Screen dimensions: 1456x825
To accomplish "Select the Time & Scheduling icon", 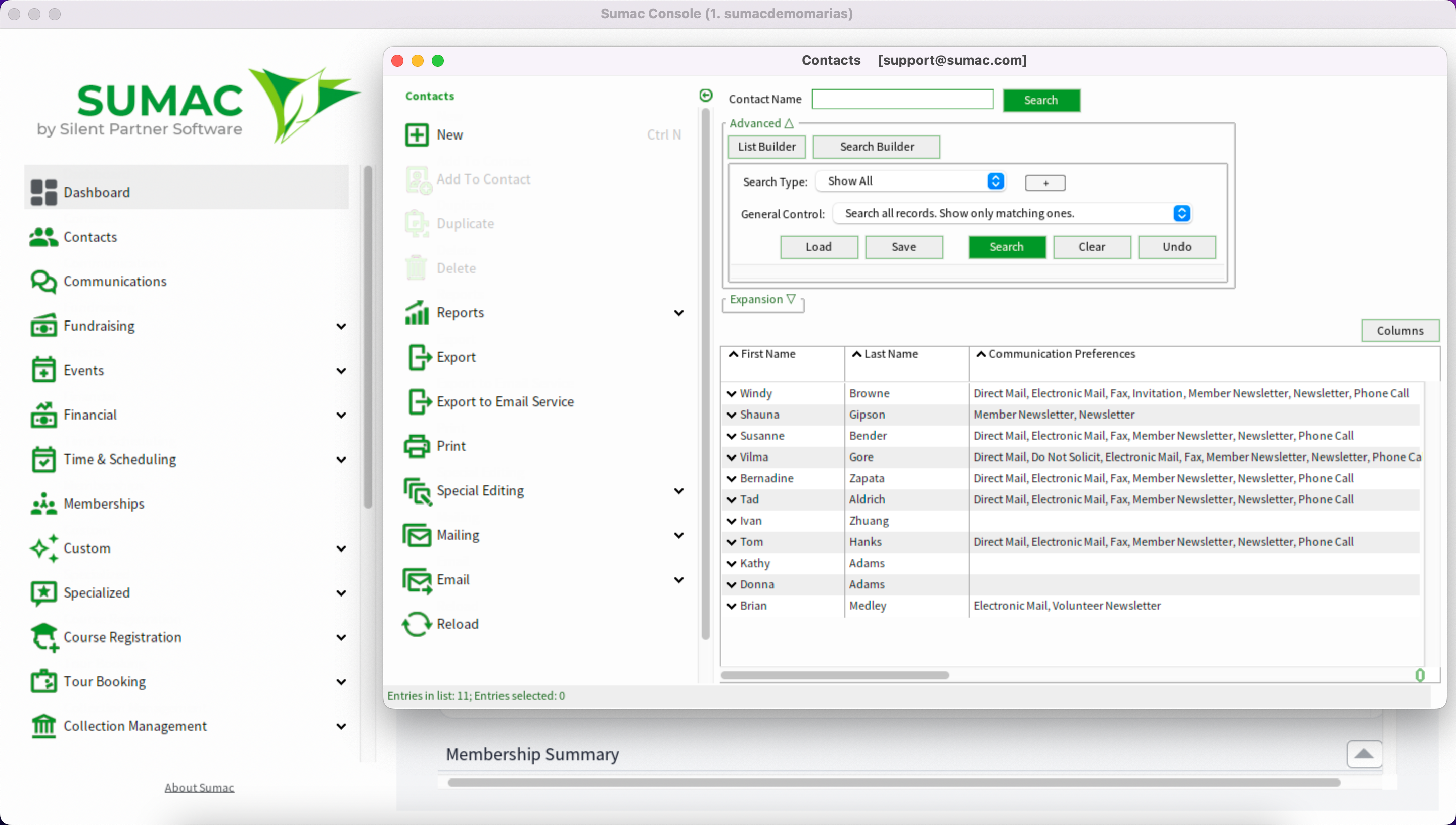I will point(43,459).
